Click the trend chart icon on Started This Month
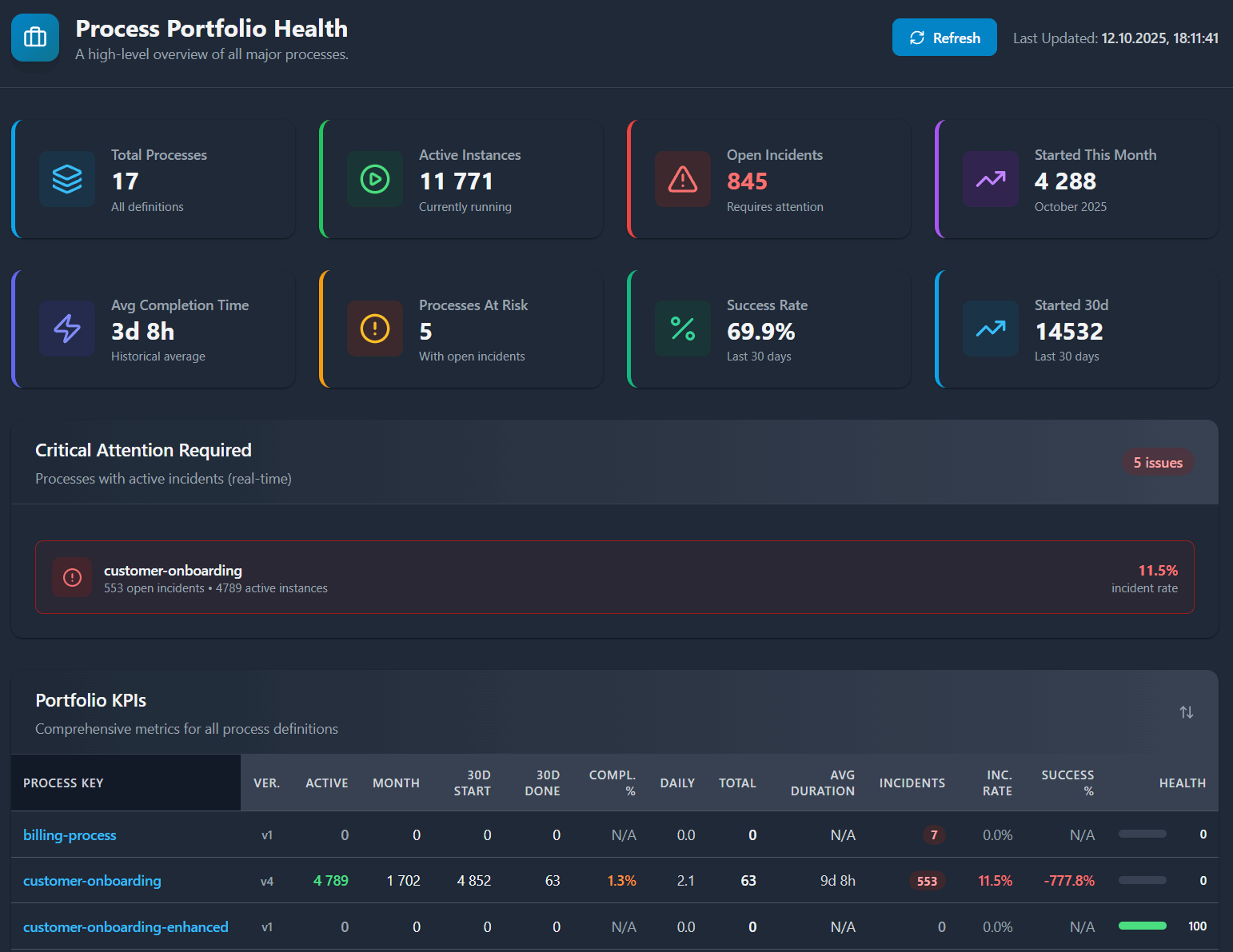The height and width of the screenshot is (952, 1233). tap(990, 179)
